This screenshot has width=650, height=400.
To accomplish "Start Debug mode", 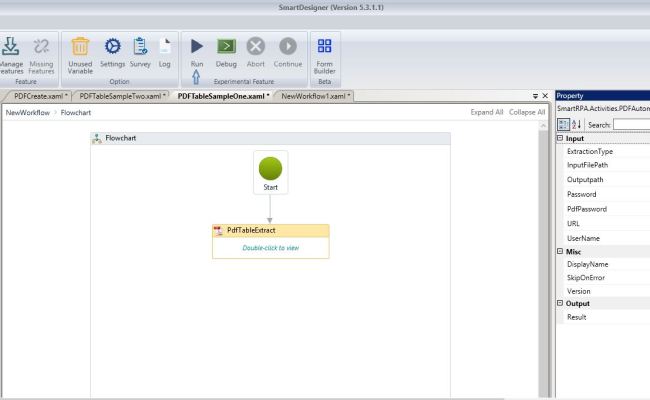I will pos(226,53).
